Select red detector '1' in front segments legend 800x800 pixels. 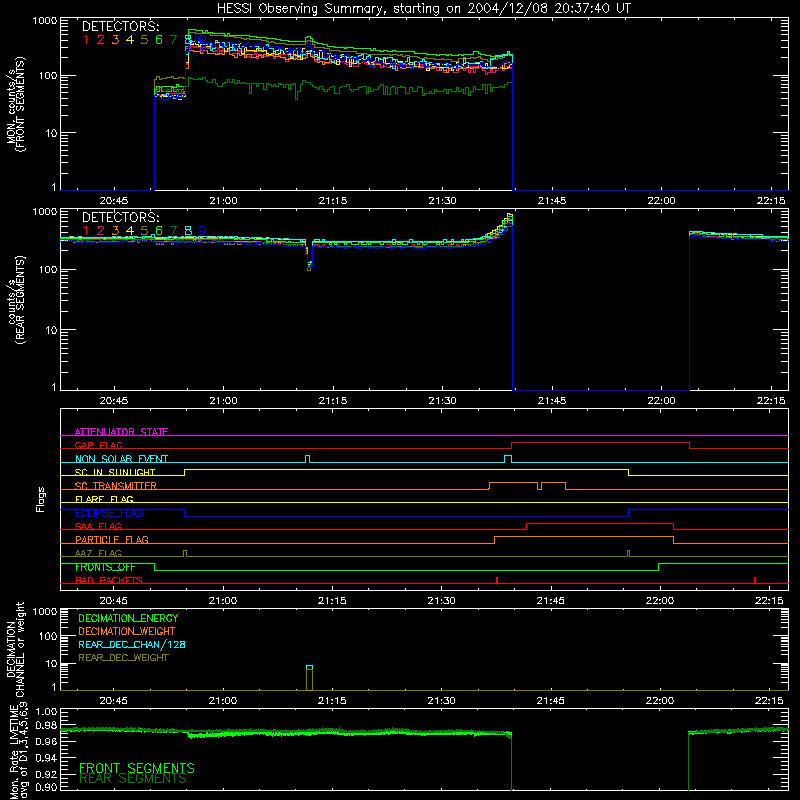pos(86,40)
